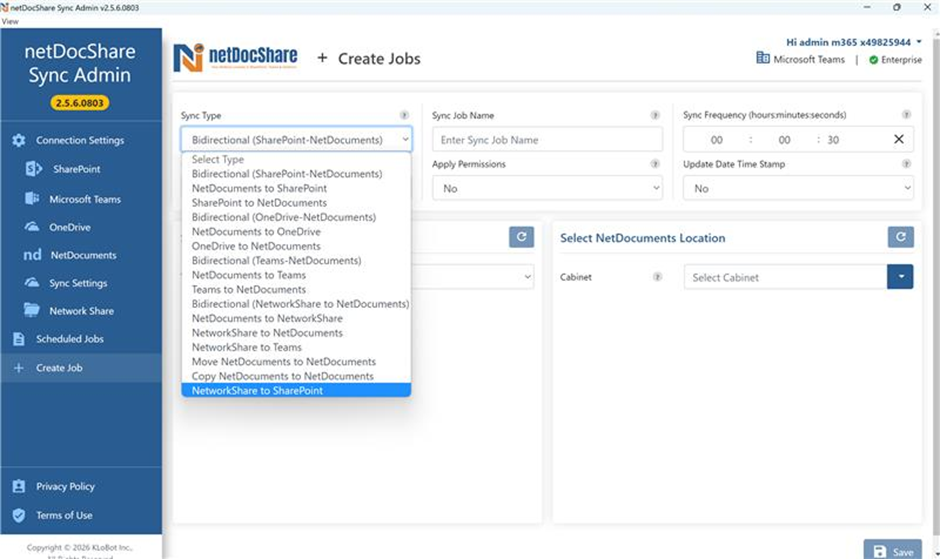Viewport: 940px width, 559px height.
Task: Click the Microsoft Teams building icon in header
Action: coord(763,58)
